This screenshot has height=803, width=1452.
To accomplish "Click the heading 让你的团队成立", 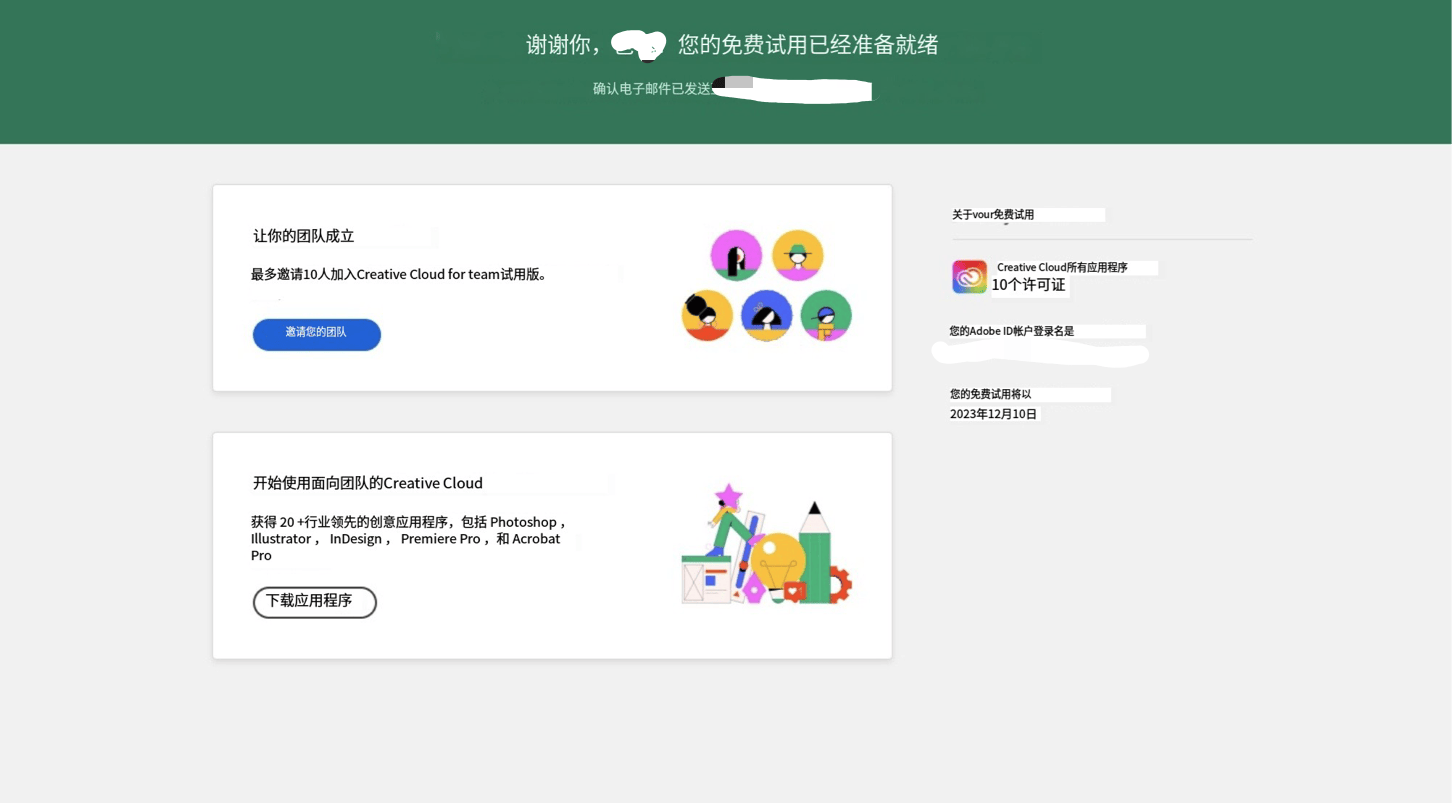I will click(303, 236).
